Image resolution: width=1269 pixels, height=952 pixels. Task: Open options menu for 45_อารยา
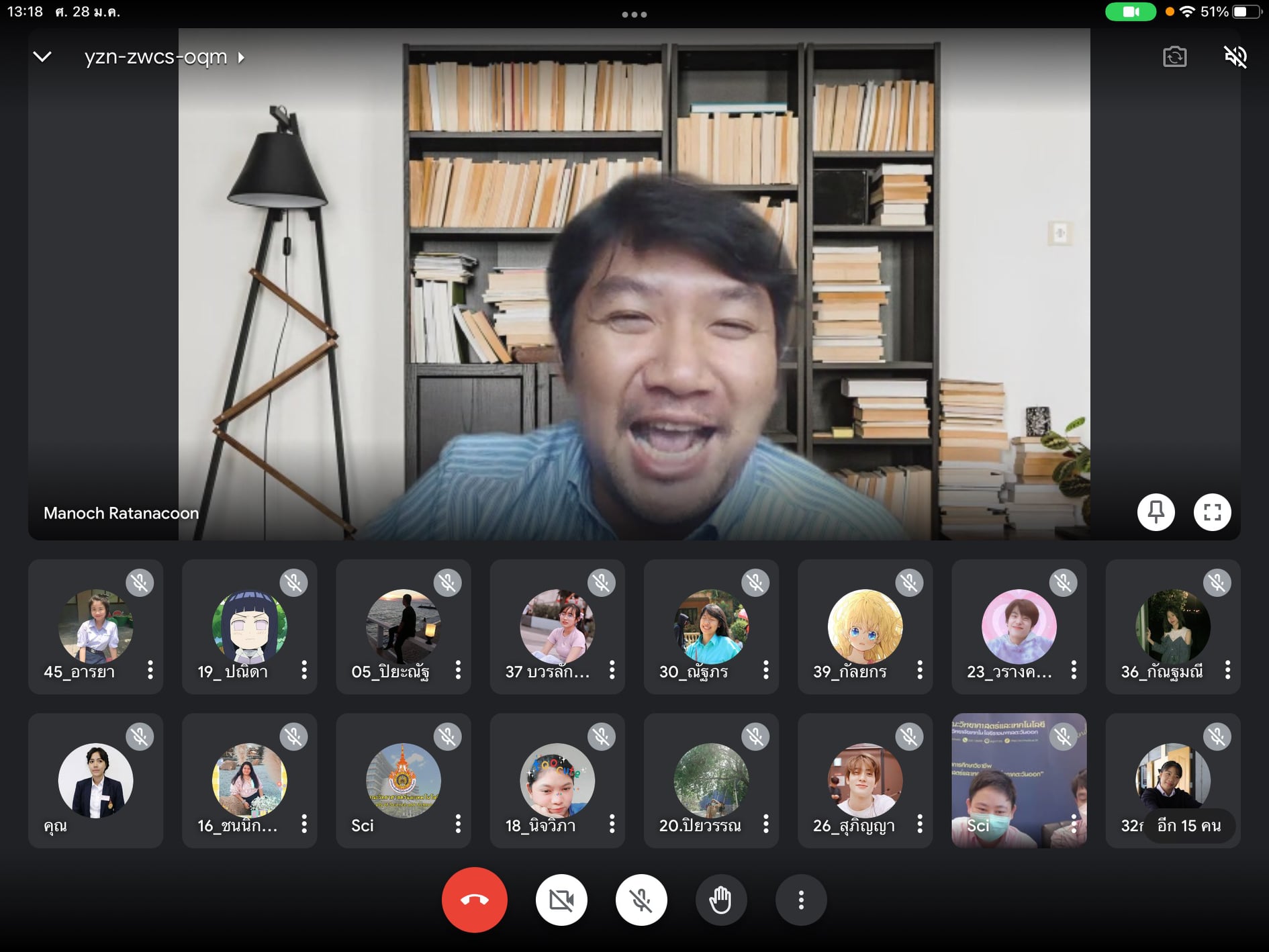point(150,670)
